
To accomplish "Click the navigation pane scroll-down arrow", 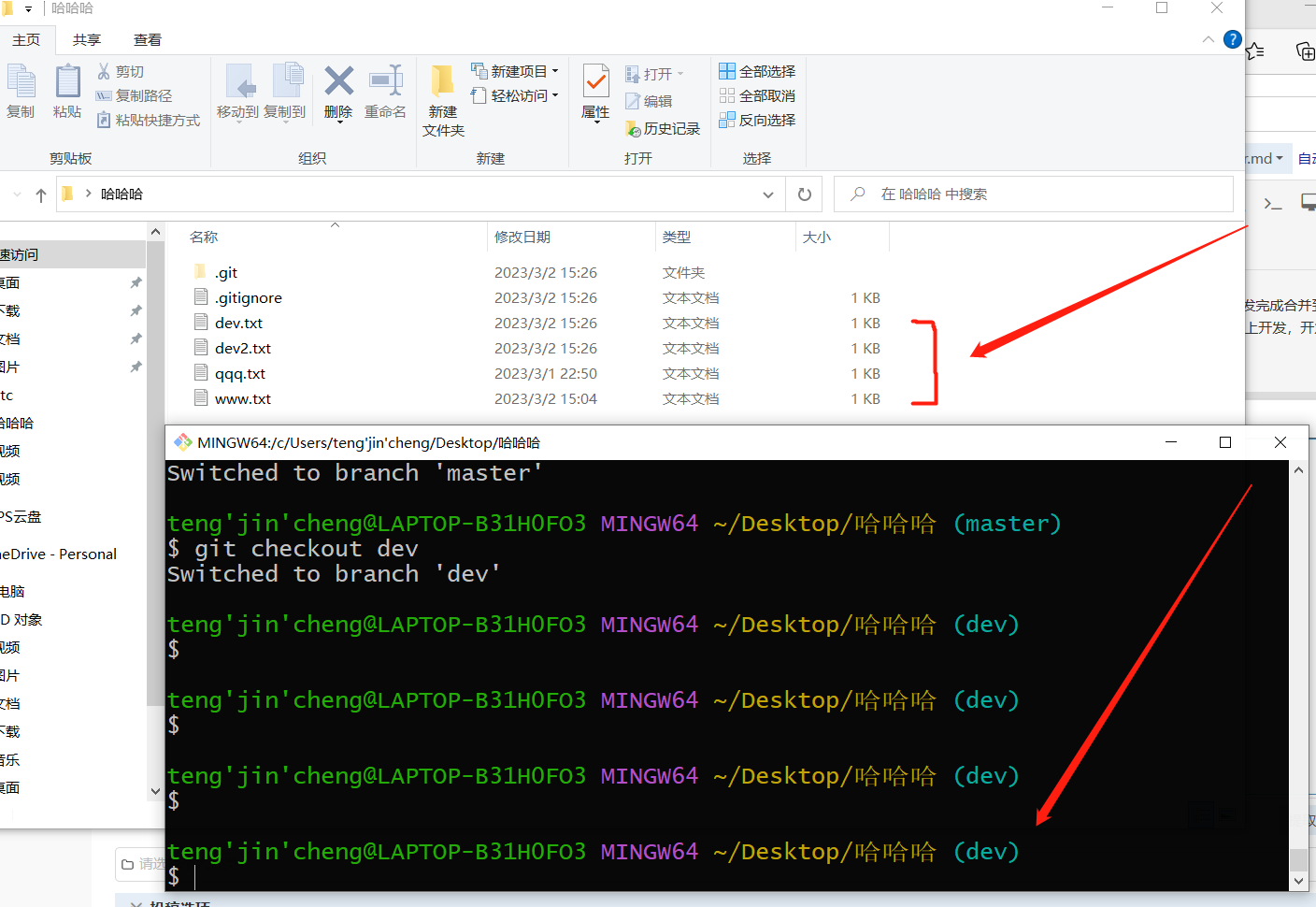I will 155,791.
